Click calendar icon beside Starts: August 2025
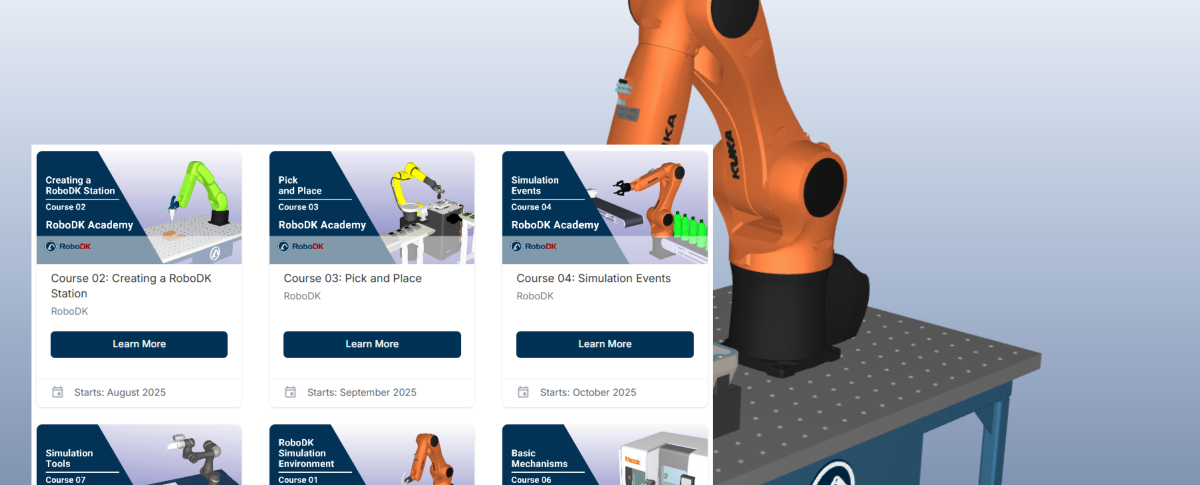The height and width of the screenshot is (485, 1200). point(58,392)
